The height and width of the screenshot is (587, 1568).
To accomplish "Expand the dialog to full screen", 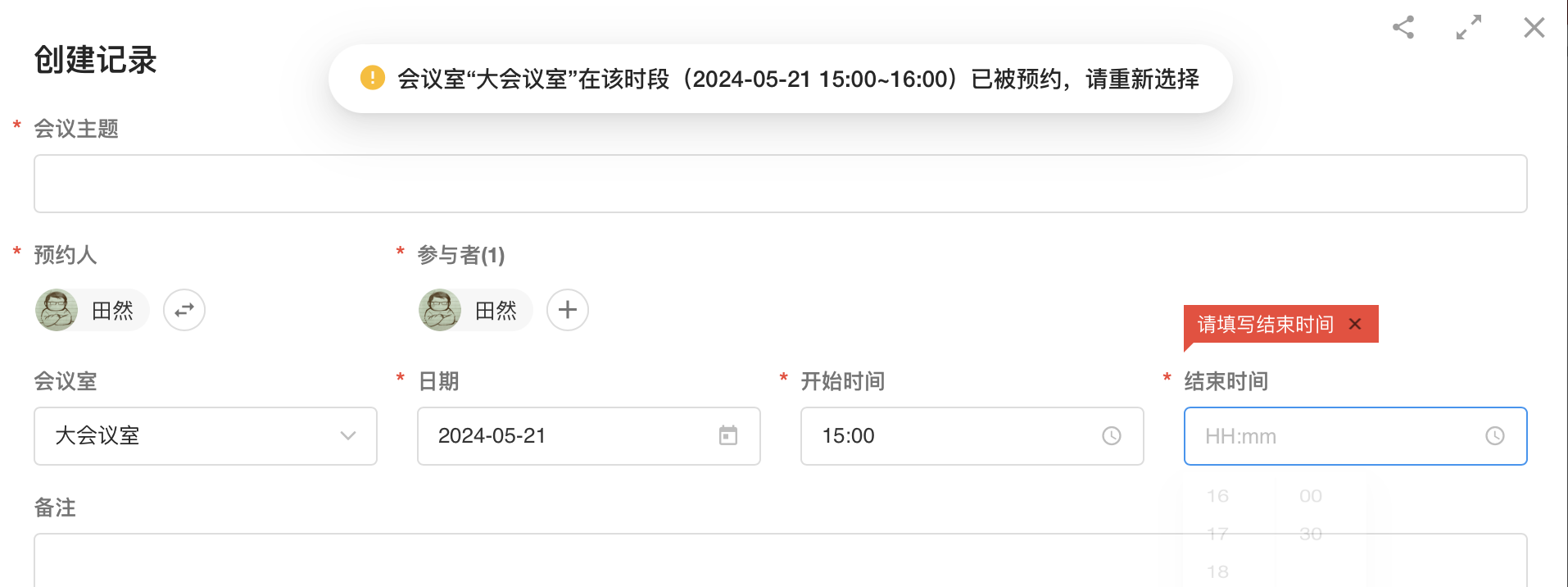I will tap(1469, 28).
